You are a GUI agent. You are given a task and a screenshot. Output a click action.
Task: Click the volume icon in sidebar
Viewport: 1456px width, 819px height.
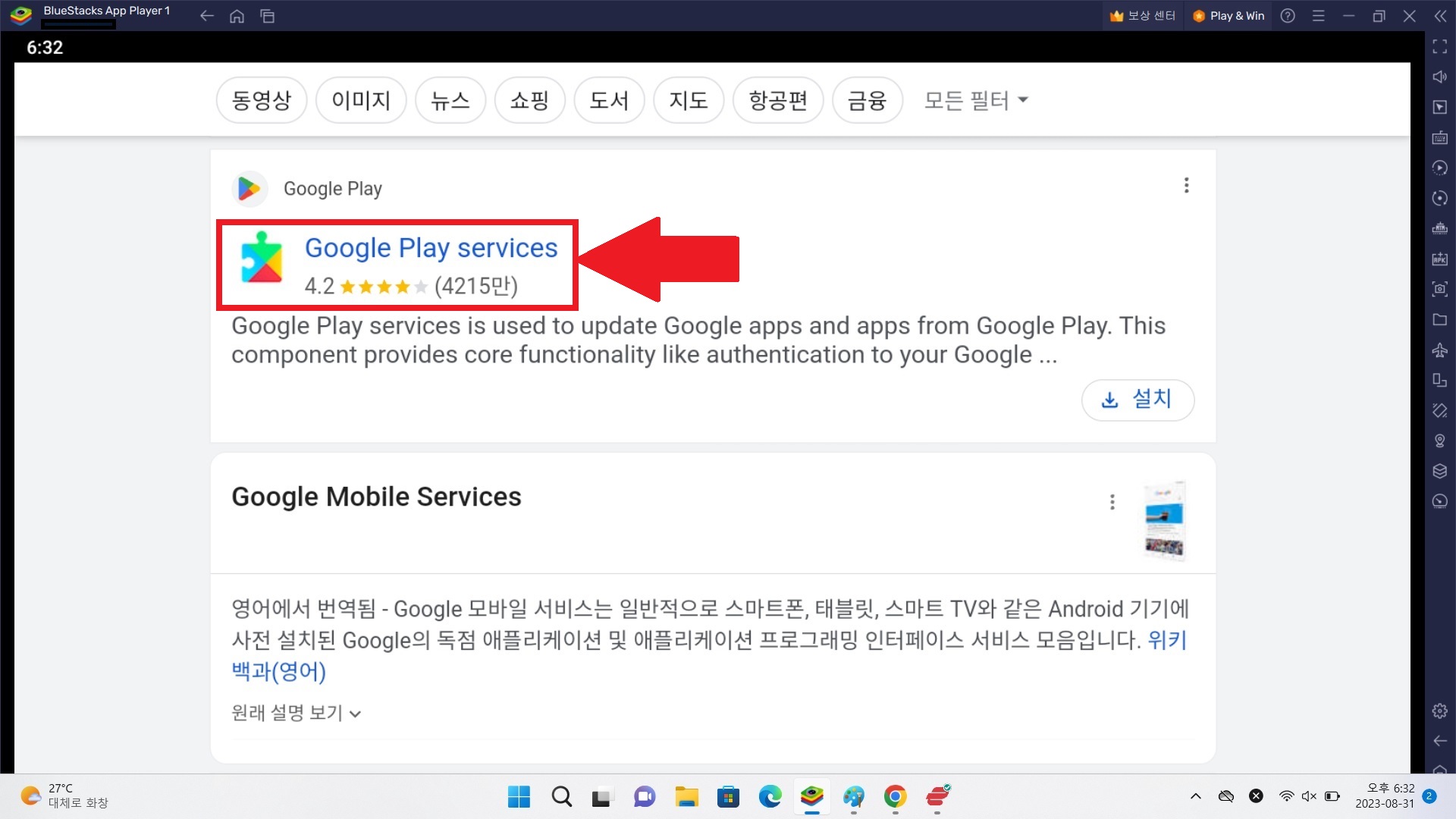pyautogui.click(x=1440, y=77)
